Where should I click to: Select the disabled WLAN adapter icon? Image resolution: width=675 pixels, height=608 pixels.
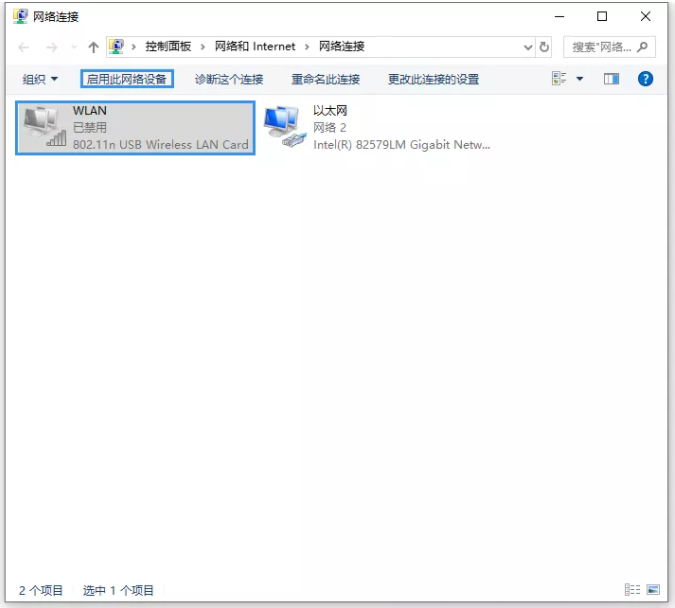click(45, 126)
